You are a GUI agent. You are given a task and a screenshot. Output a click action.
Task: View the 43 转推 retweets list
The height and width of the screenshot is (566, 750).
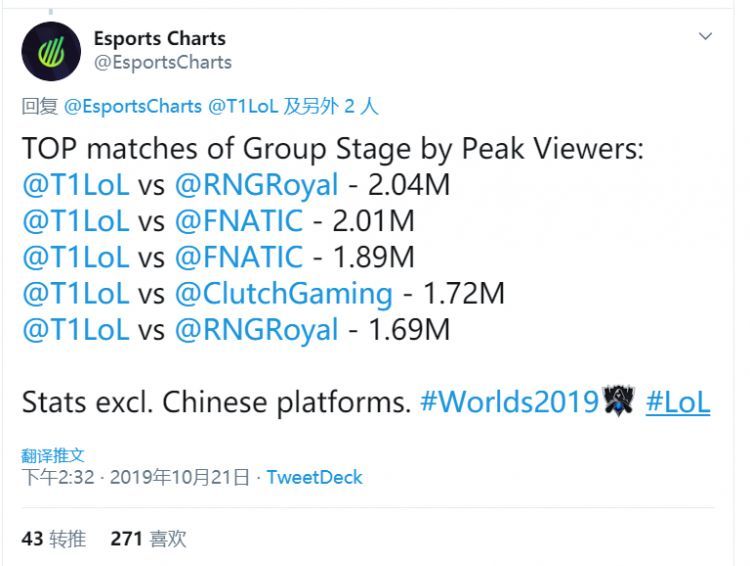(54, 539)
